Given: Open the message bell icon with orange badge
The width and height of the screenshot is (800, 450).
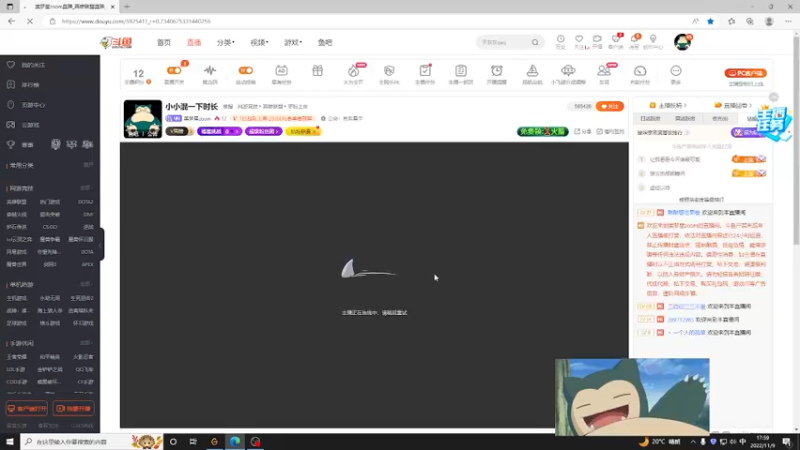Looking at the screenshot, I should pyautogui.click(x=634, y=39).
